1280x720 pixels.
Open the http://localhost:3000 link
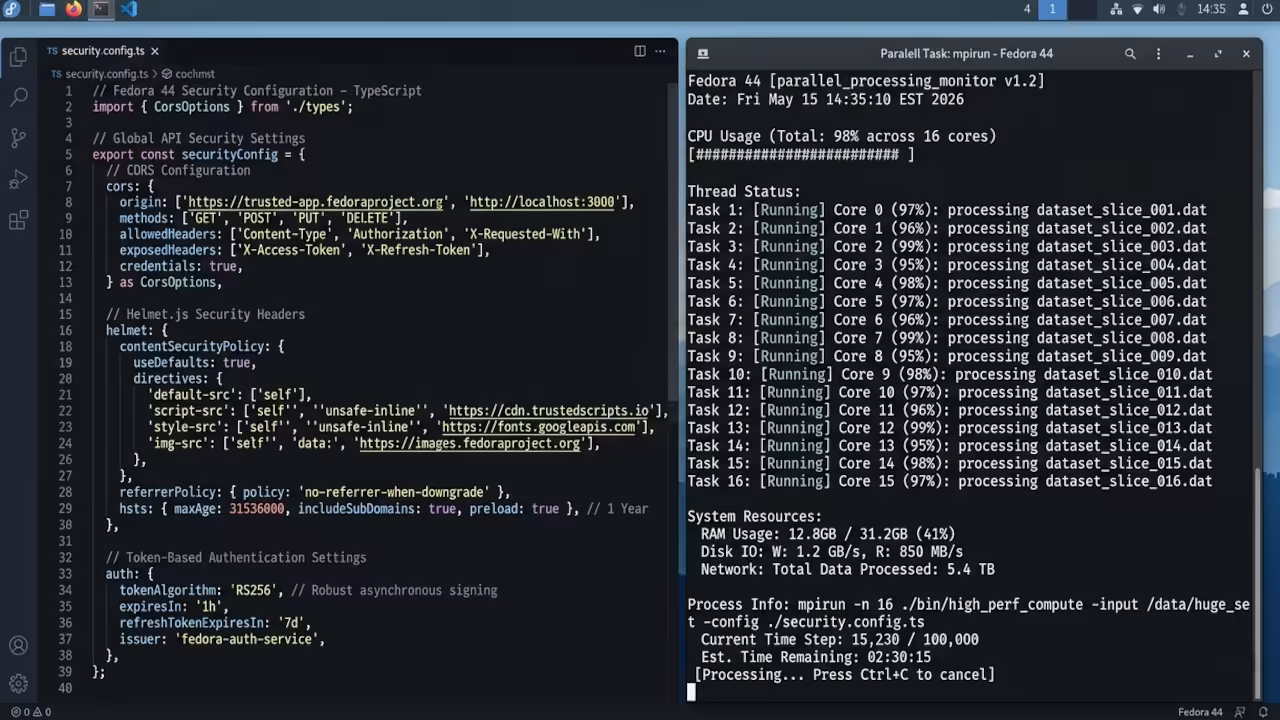(542, 202)
